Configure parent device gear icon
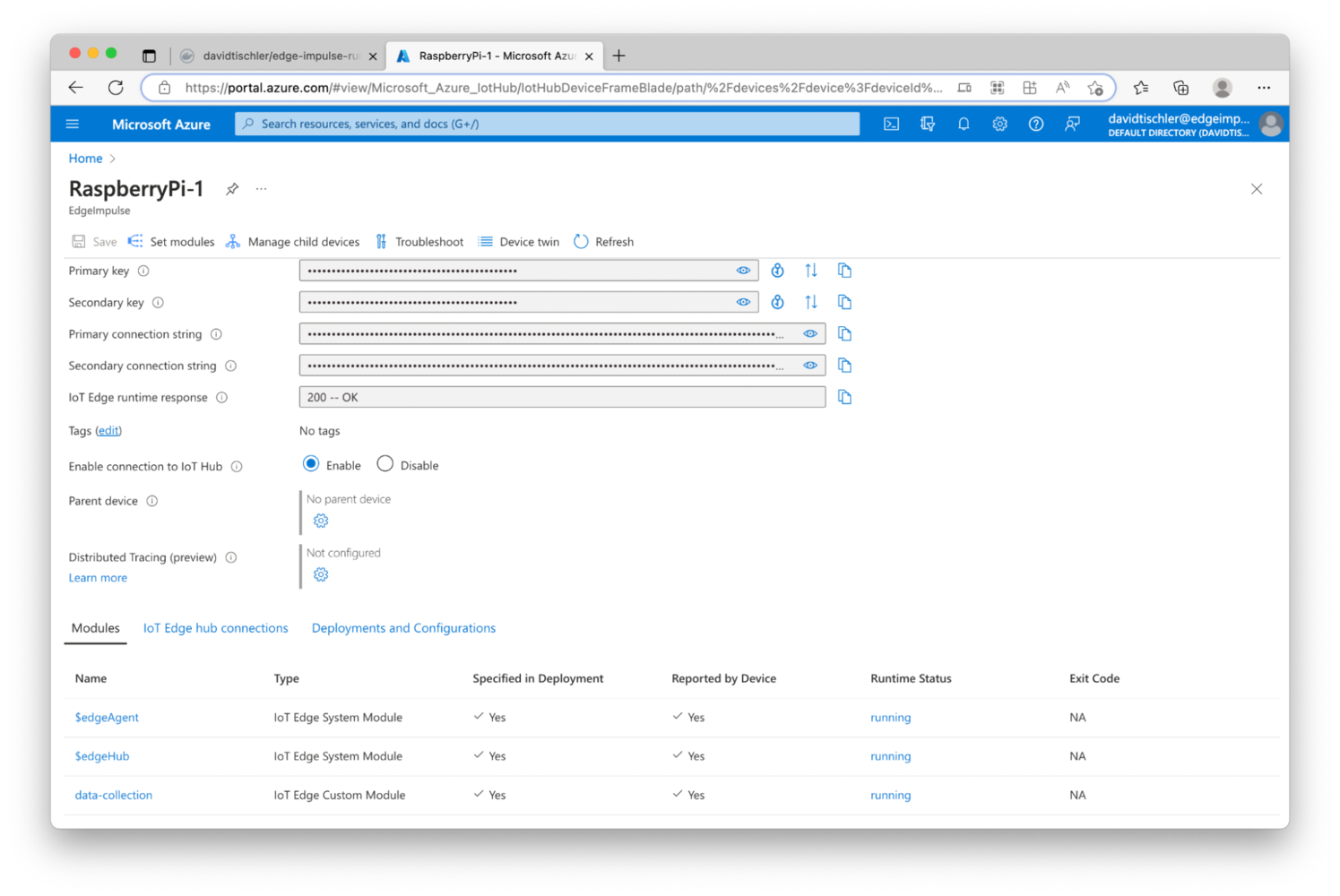Screen dimensions: 1340x896 [x=321, y=521]
